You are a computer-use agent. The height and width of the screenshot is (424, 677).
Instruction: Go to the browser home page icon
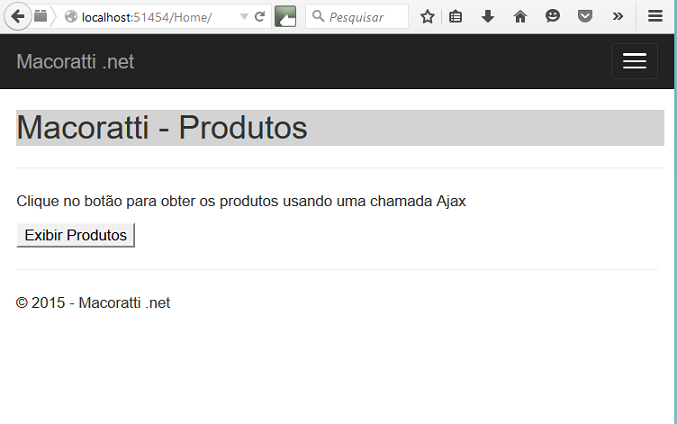(520, 17)
